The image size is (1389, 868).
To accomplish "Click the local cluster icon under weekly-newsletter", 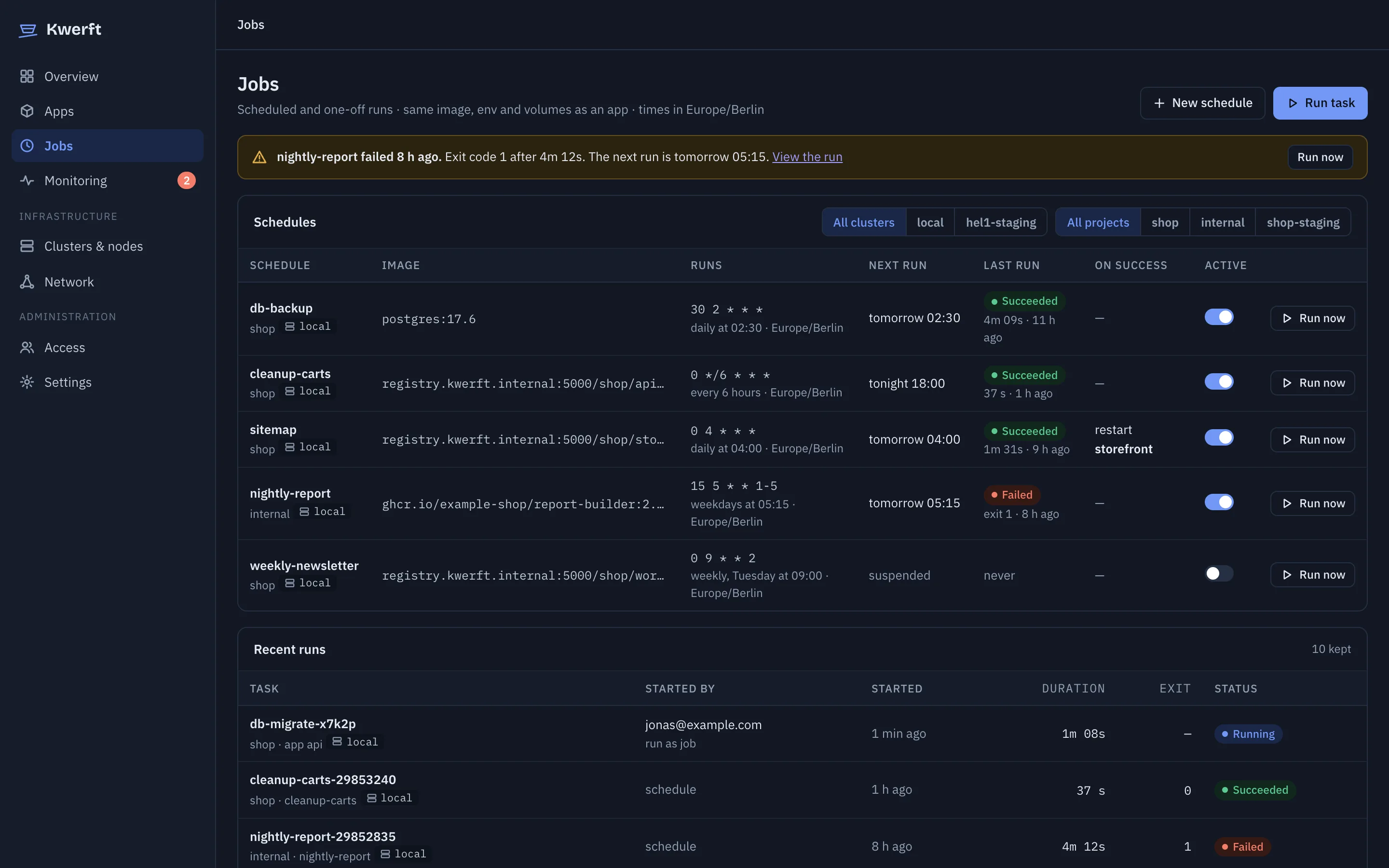I will coord(290,583).
